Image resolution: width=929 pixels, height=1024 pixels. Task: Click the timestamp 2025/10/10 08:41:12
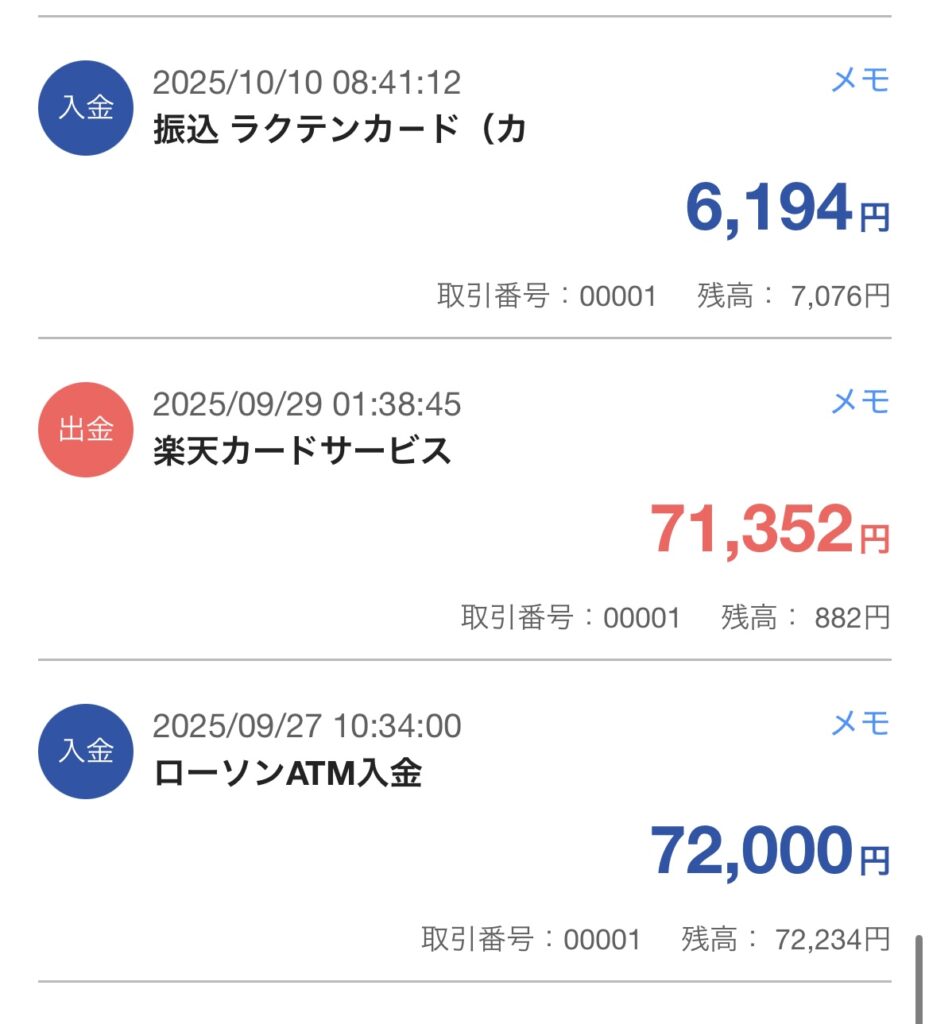307,82
